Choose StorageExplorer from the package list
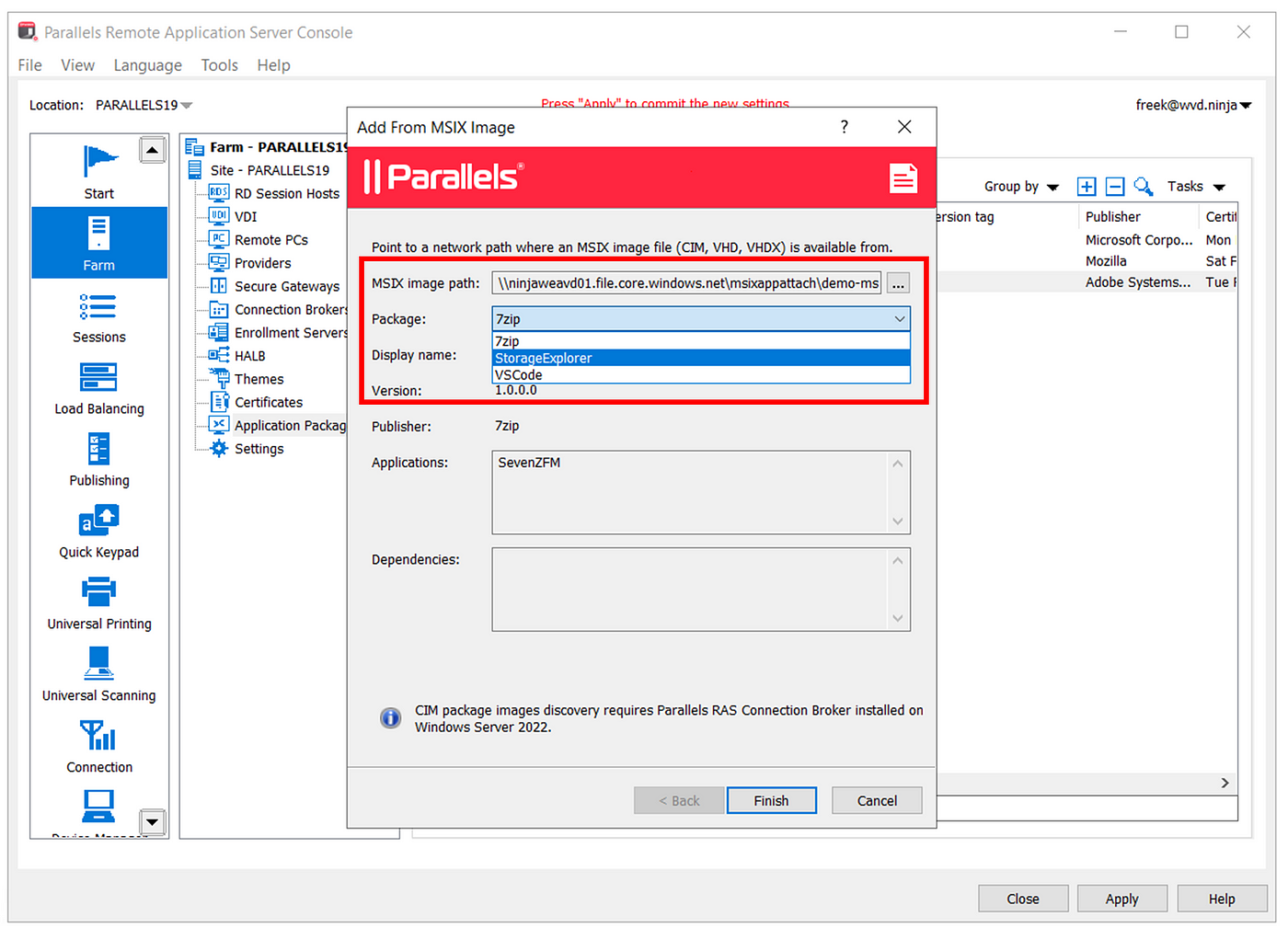 point(701,358)
